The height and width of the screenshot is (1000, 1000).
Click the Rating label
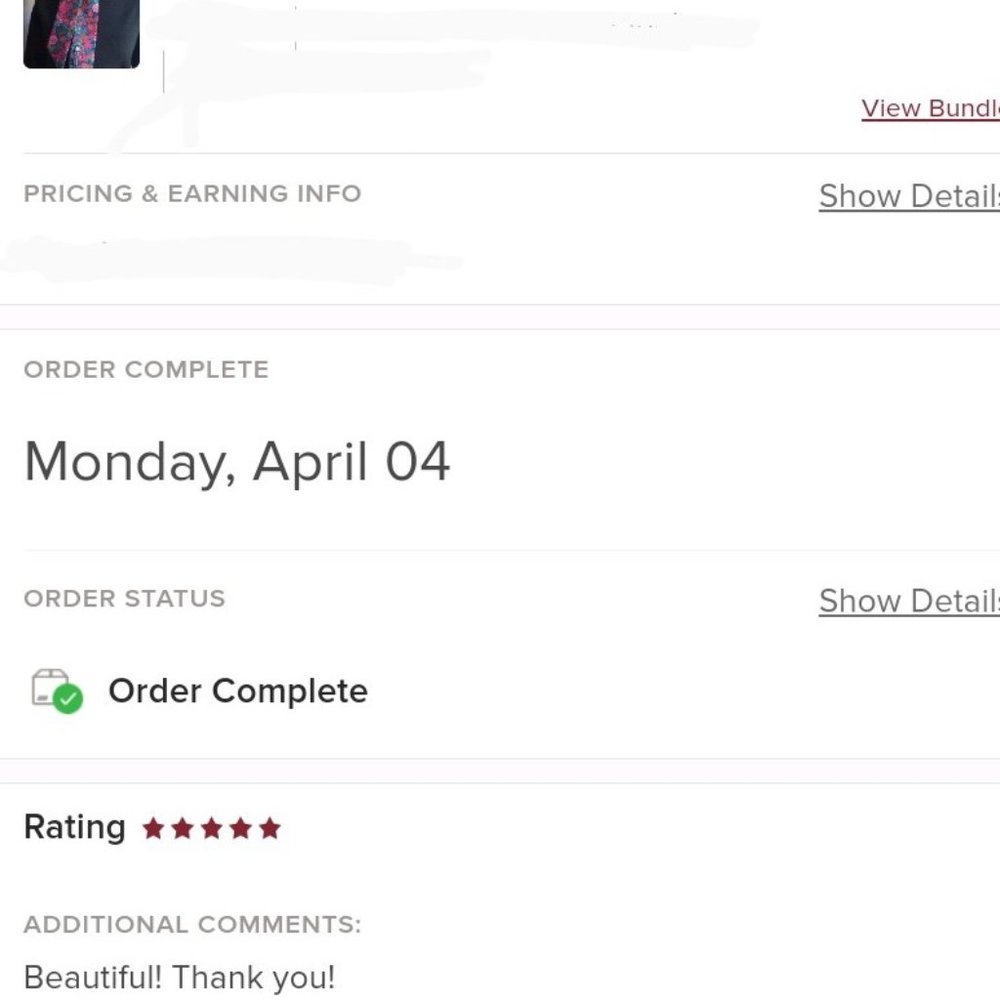click(74, 827)
